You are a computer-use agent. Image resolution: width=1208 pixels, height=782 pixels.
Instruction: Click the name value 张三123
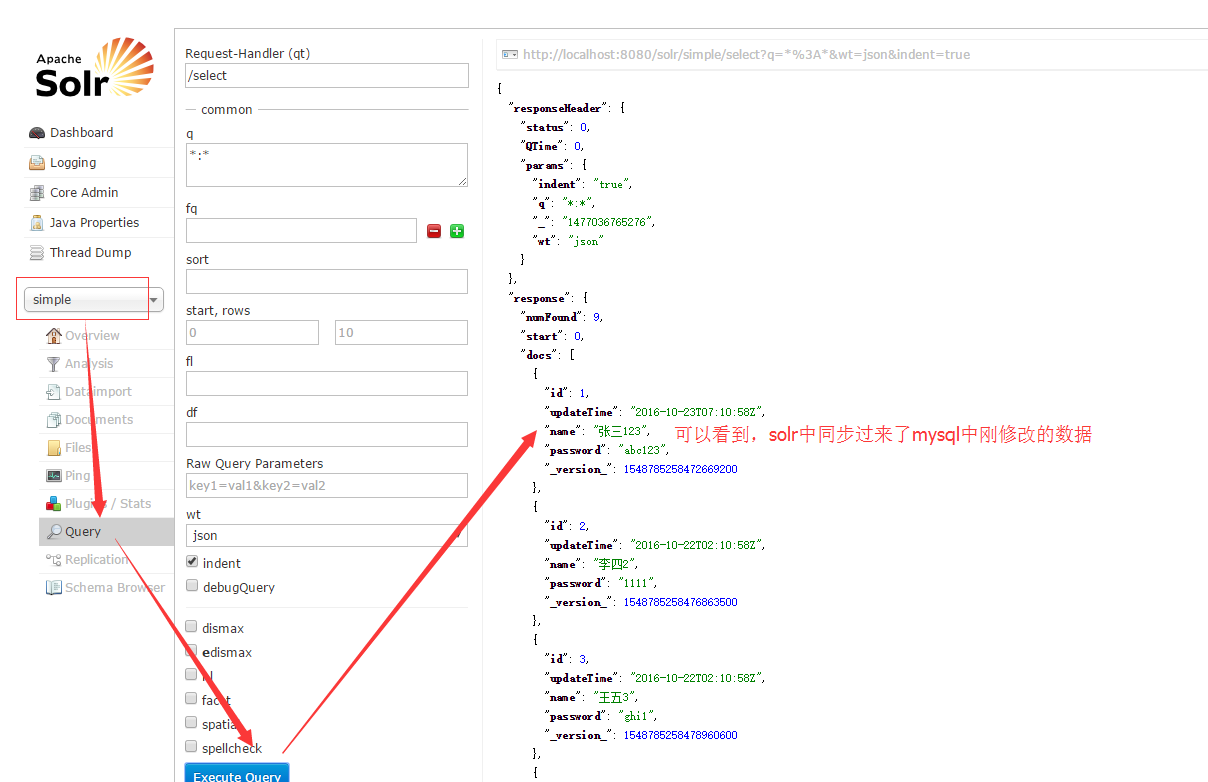[622, 431]
